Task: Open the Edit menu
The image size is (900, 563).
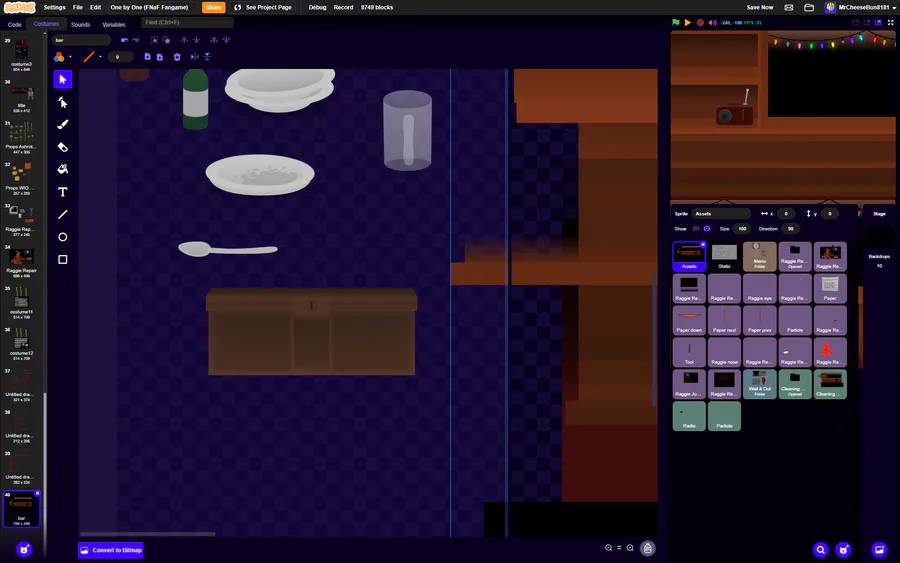Action: 95,7
